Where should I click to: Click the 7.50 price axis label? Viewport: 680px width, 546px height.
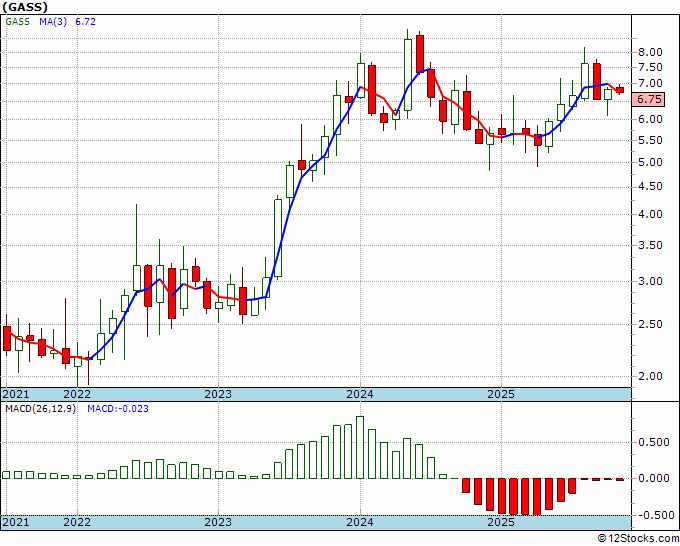tap(650, 67)
